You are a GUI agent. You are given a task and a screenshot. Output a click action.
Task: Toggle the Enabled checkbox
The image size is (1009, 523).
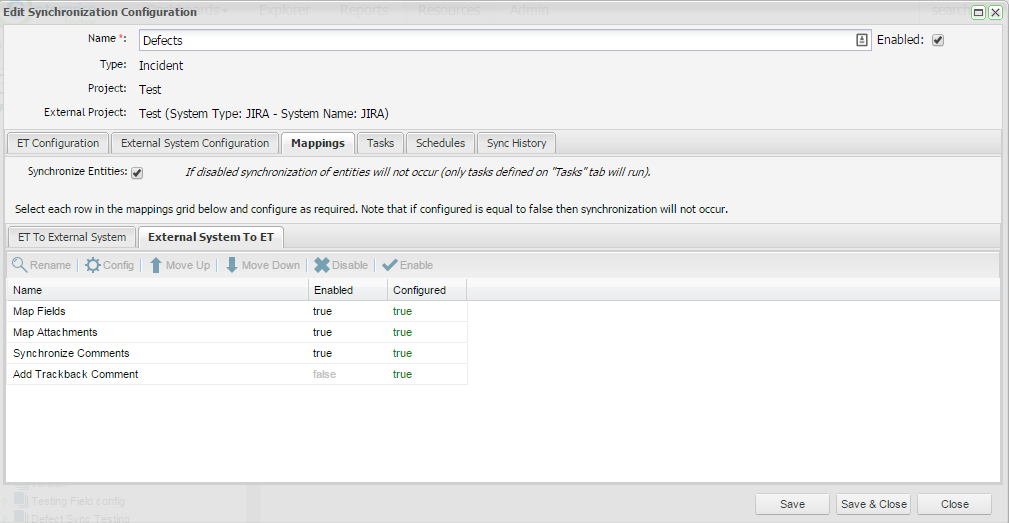(x=938, y=41)
